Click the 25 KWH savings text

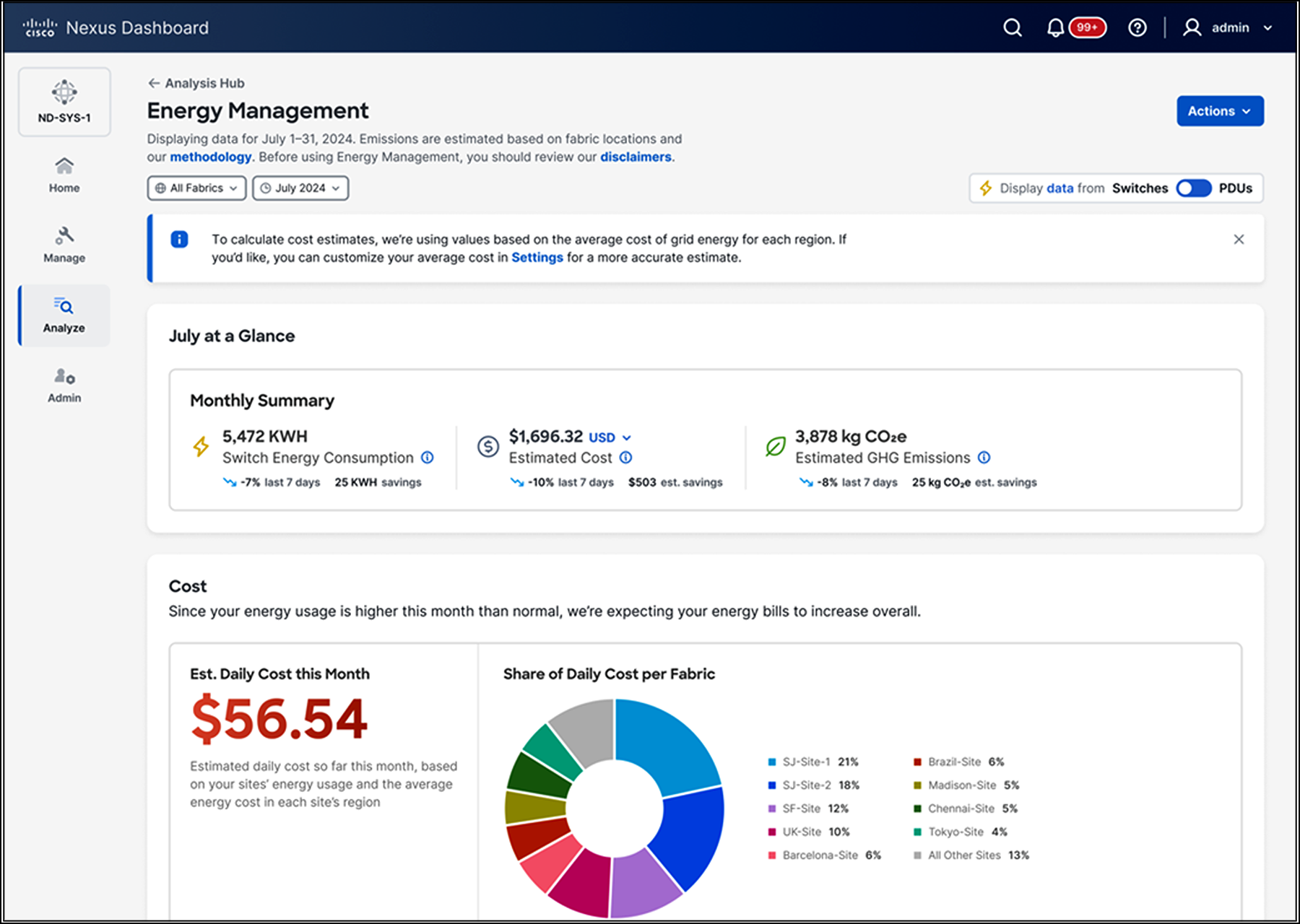pos(378,482)
